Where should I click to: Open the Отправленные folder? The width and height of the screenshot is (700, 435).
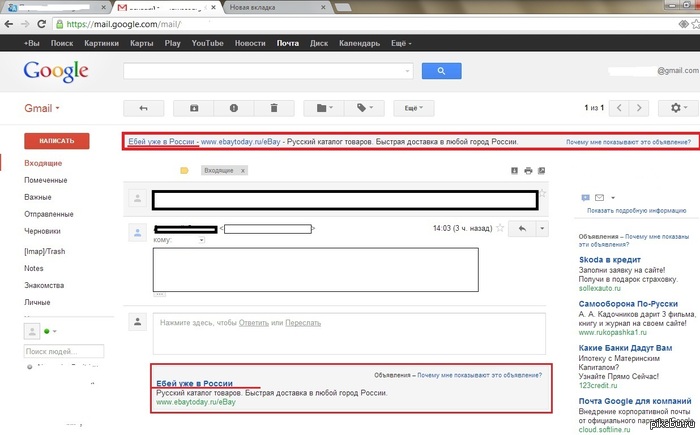[x=49, y=214]
